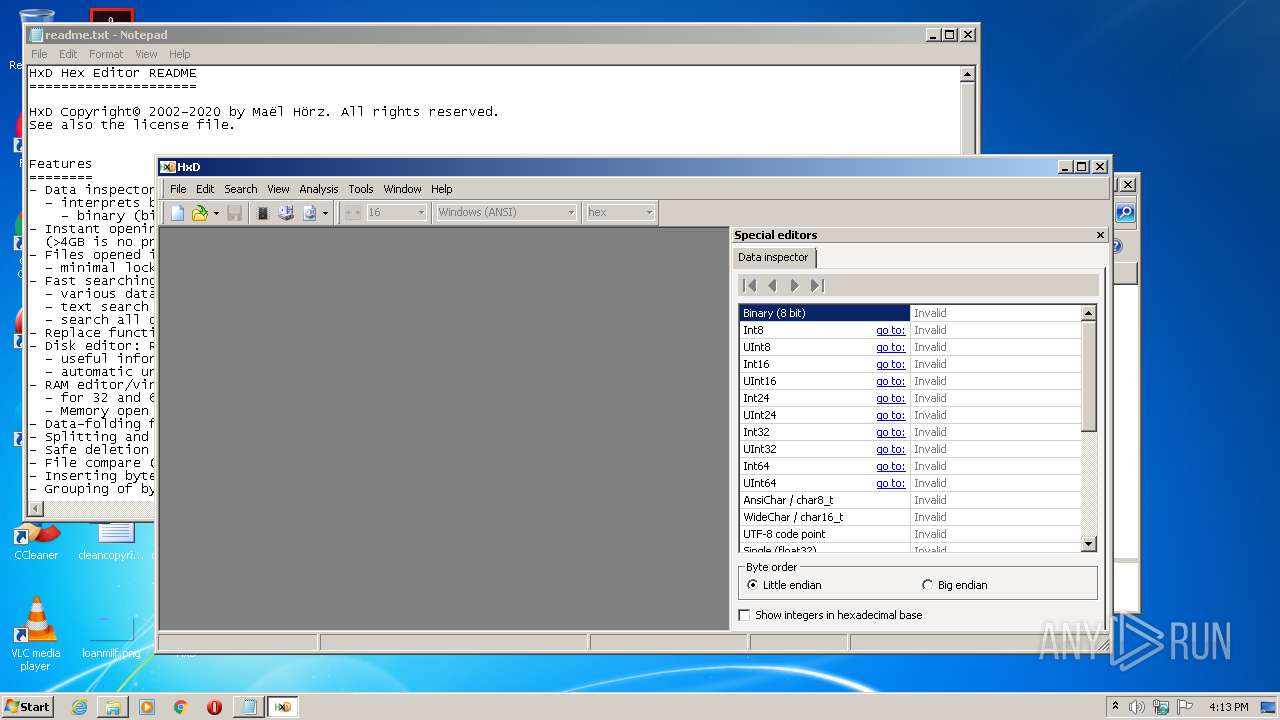Screen dimensions: 1280x720
Task: Create a new file in HxD toolbar
Action: pyautogui.click(x=177, y=213)
